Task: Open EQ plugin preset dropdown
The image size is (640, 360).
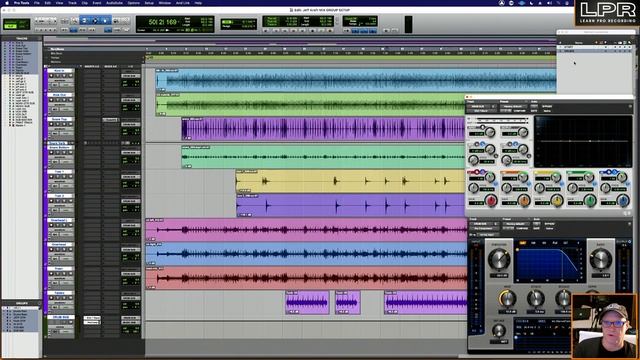Action: tap(513, 106)
